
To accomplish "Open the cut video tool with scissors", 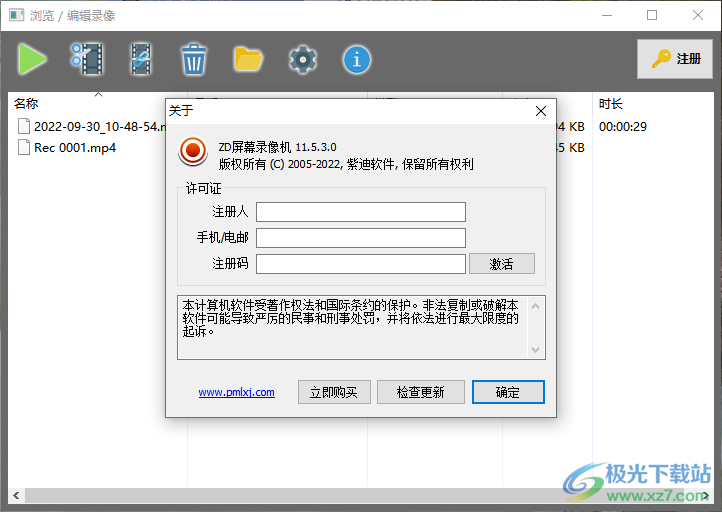I will coord(87,59).
